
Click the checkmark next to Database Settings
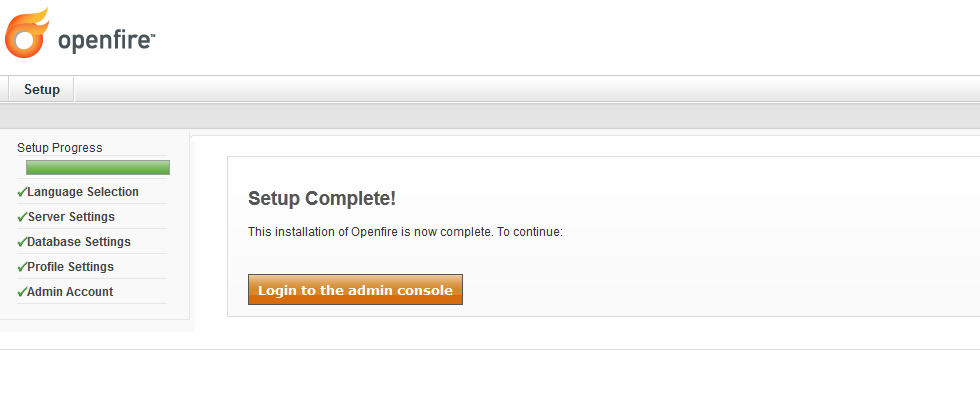pyautogui.click(x=22, y=242)
